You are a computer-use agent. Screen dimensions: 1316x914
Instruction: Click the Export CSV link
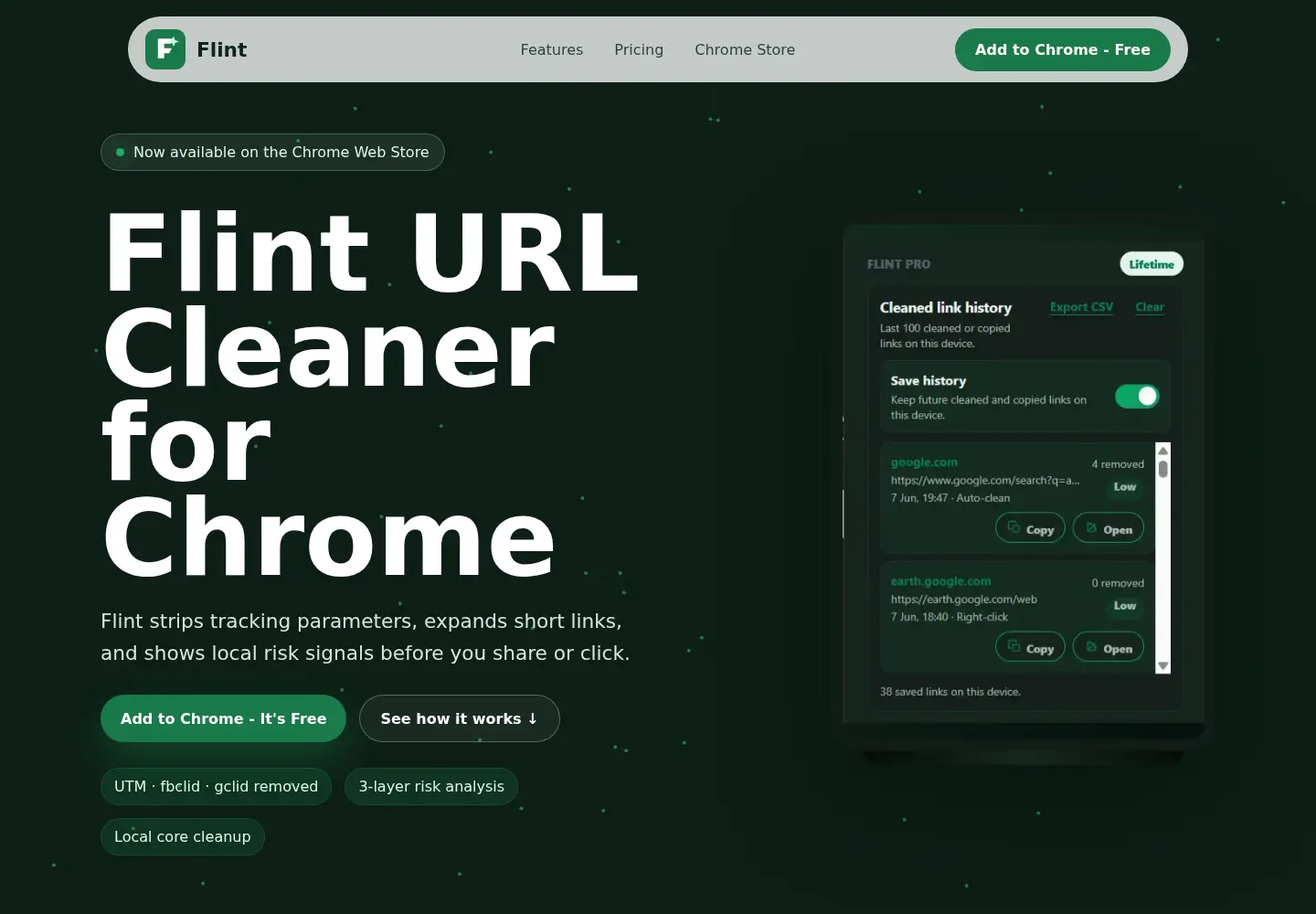pyautogui.click(x=1082, y=307)
